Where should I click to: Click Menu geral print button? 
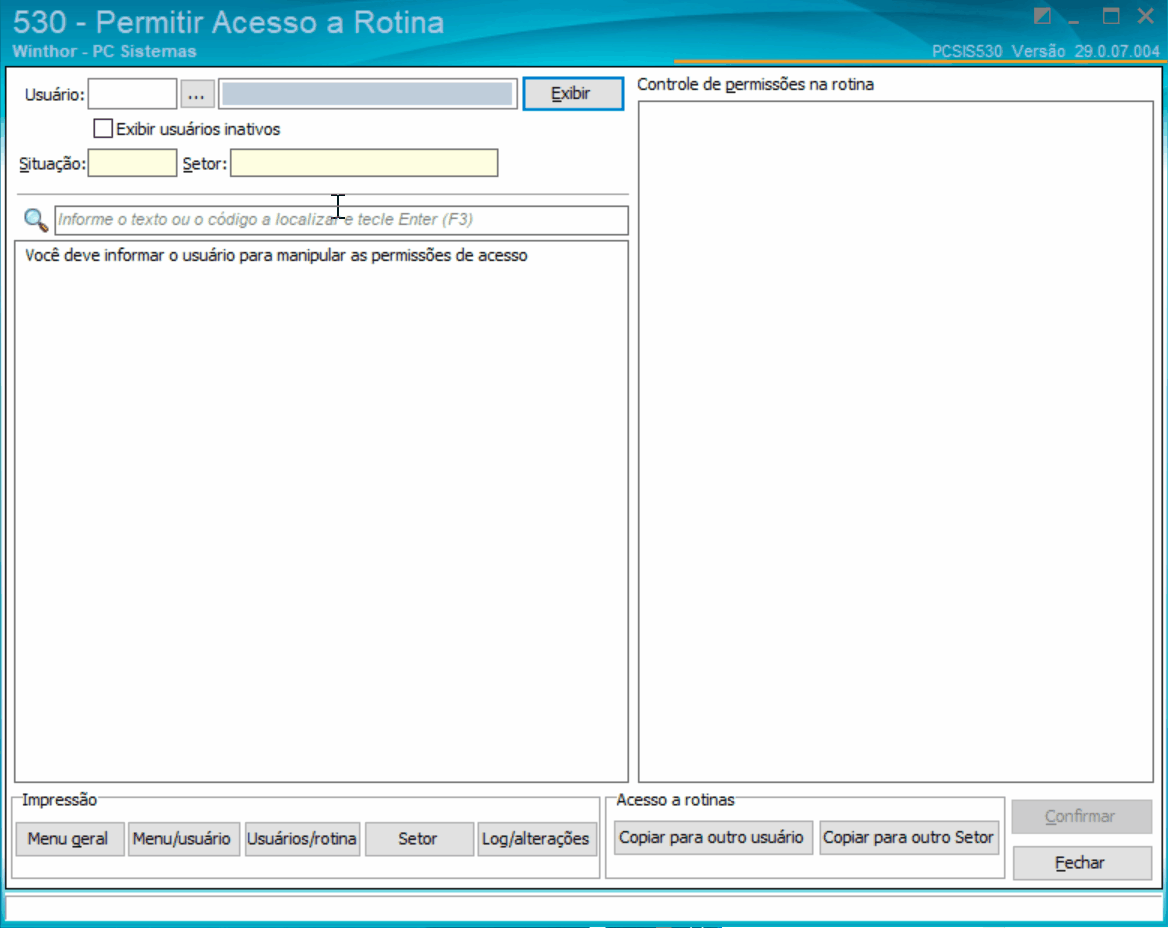click(69, 839)
